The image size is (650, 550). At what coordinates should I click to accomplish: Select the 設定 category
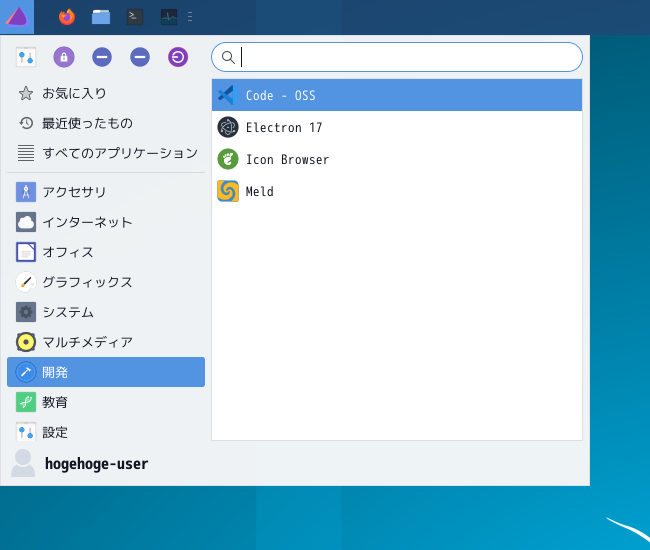coord(106,431)
